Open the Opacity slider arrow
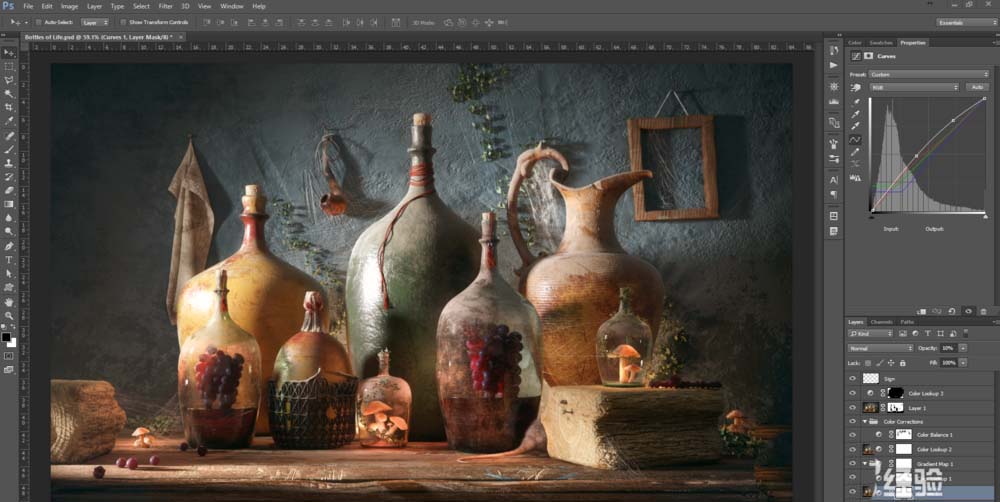Viewport: 1000px width, 502px height. tap(962, 348)
